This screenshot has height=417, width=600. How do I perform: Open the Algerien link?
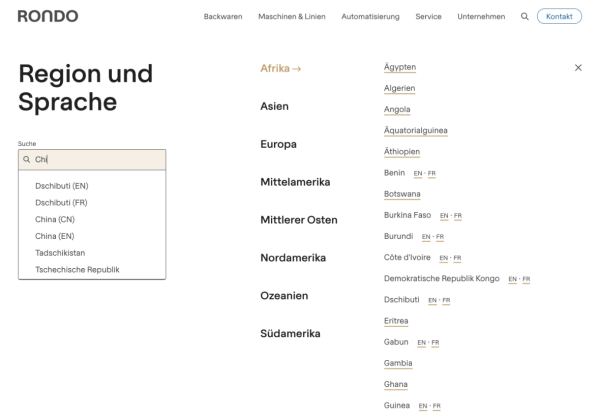click(399, 88)
